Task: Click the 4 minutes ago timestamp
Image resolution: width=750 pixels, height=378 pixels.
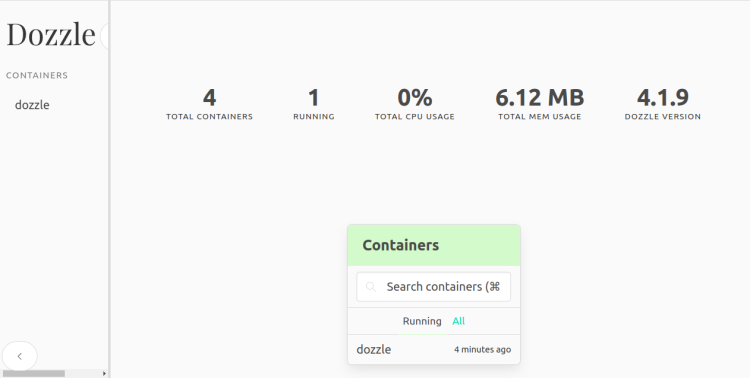Action: pyautogui.click(x=482, y=350)
